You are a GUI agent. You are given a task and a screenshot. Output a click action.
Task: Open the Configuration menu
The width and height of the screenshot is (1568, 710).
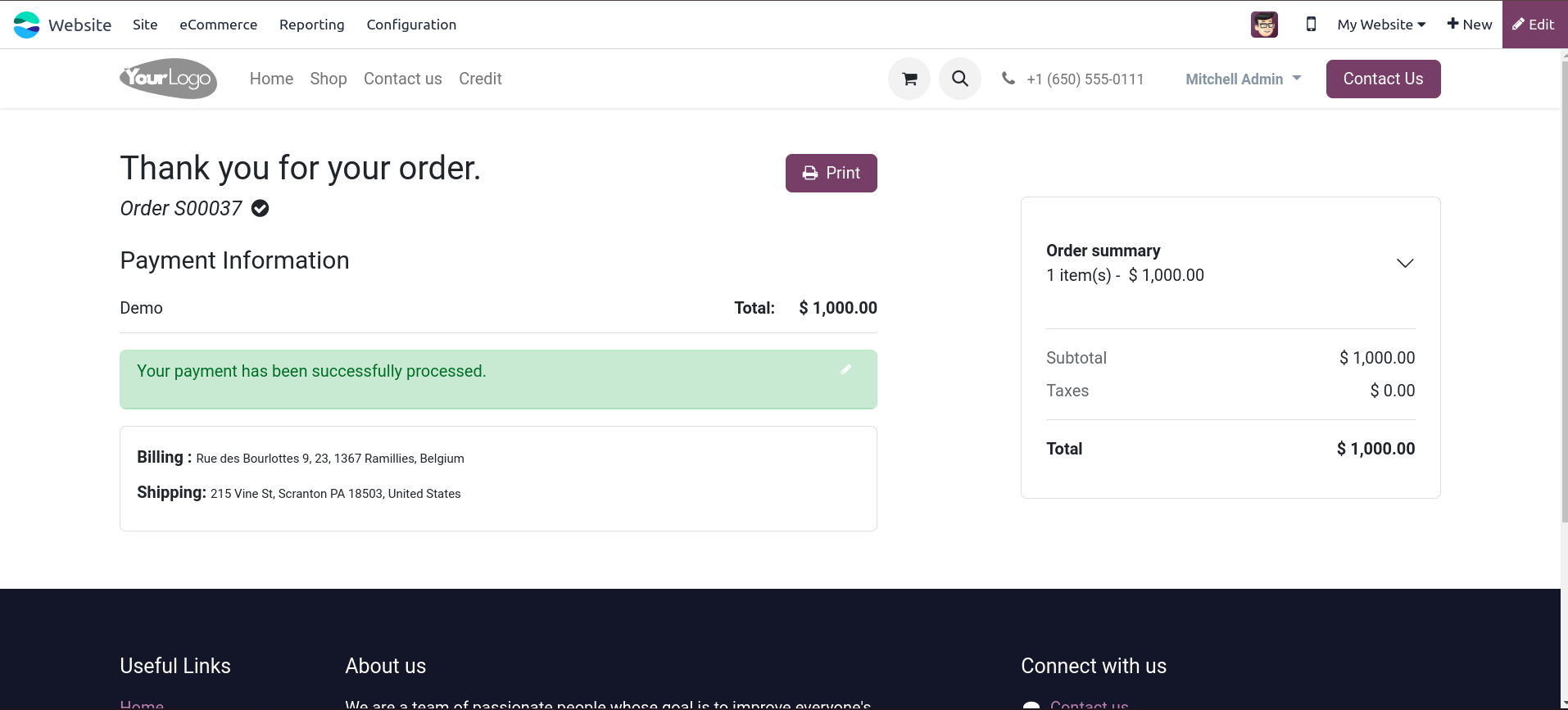click(411, 25)
